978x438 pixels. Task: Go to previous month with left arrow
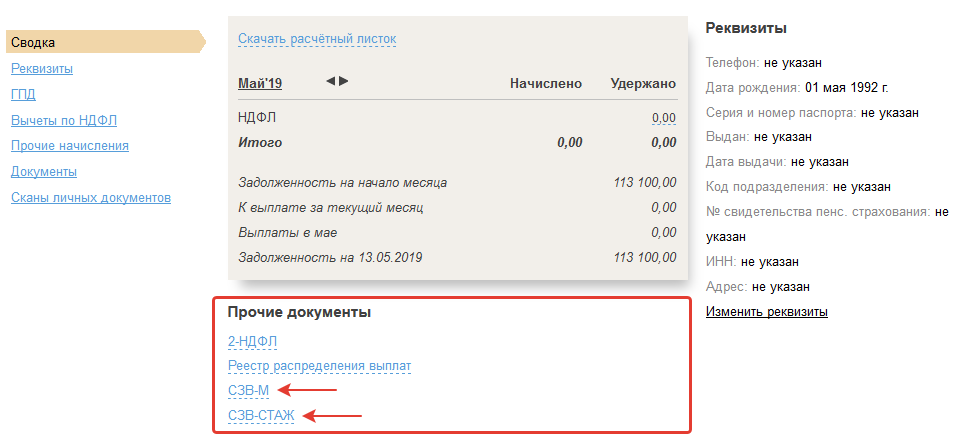coord(331,81)
